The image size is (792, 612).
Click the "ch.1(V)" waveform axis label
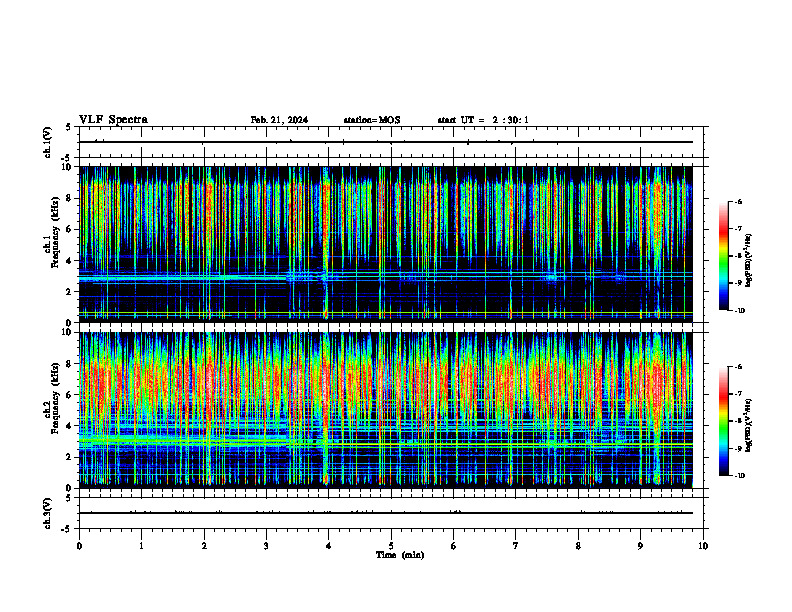(48, 142)
